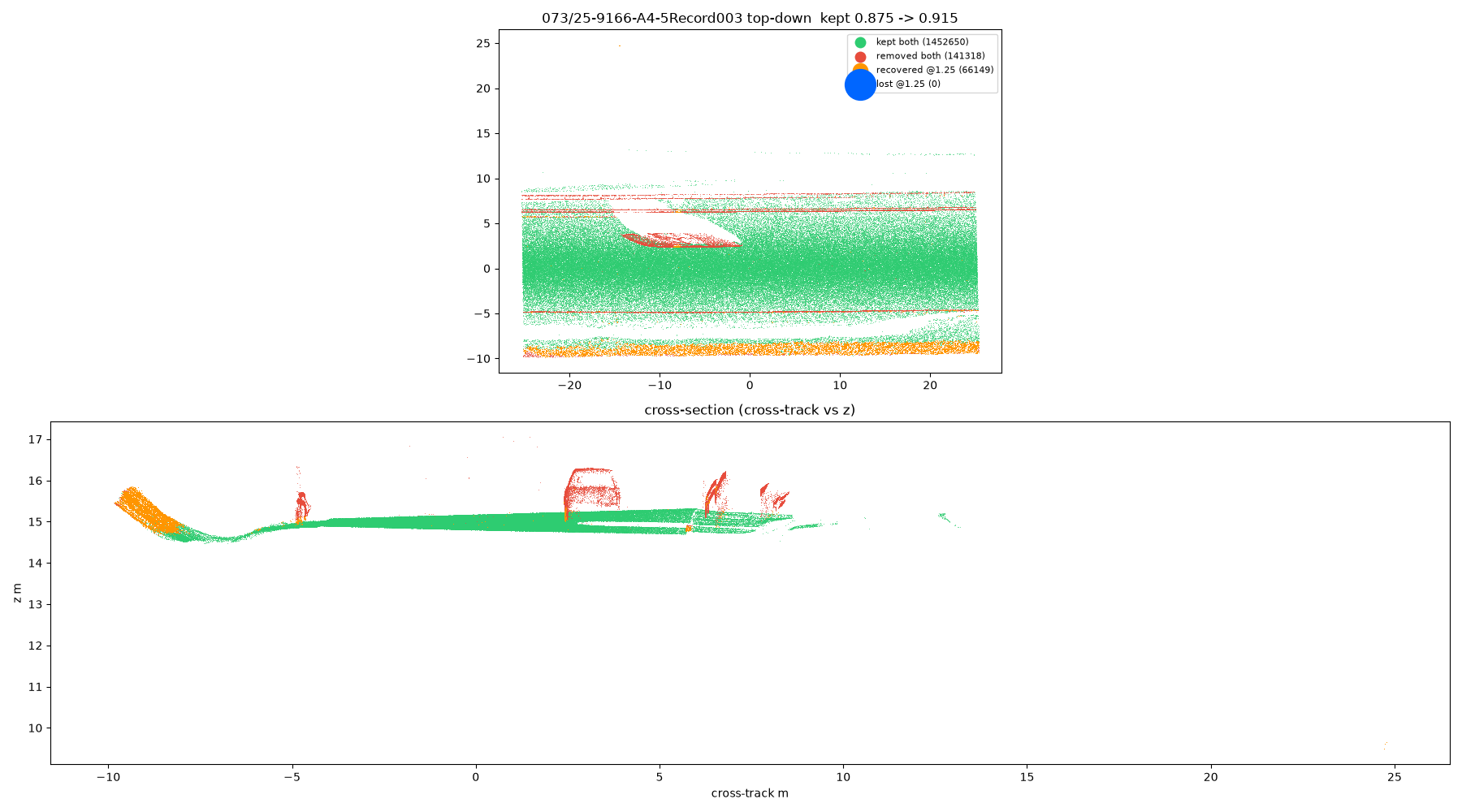Viewport: 1462px width, 812px height.
Task: Click the isolated orange point near cross-track 25
Action: coord(1385,745)
